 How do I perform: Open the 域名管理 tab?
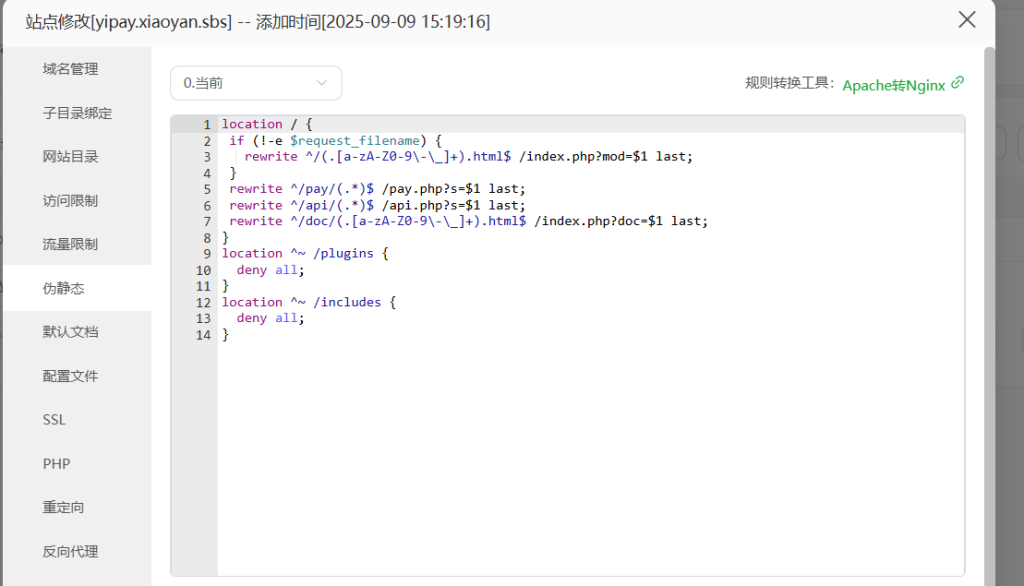70,69
